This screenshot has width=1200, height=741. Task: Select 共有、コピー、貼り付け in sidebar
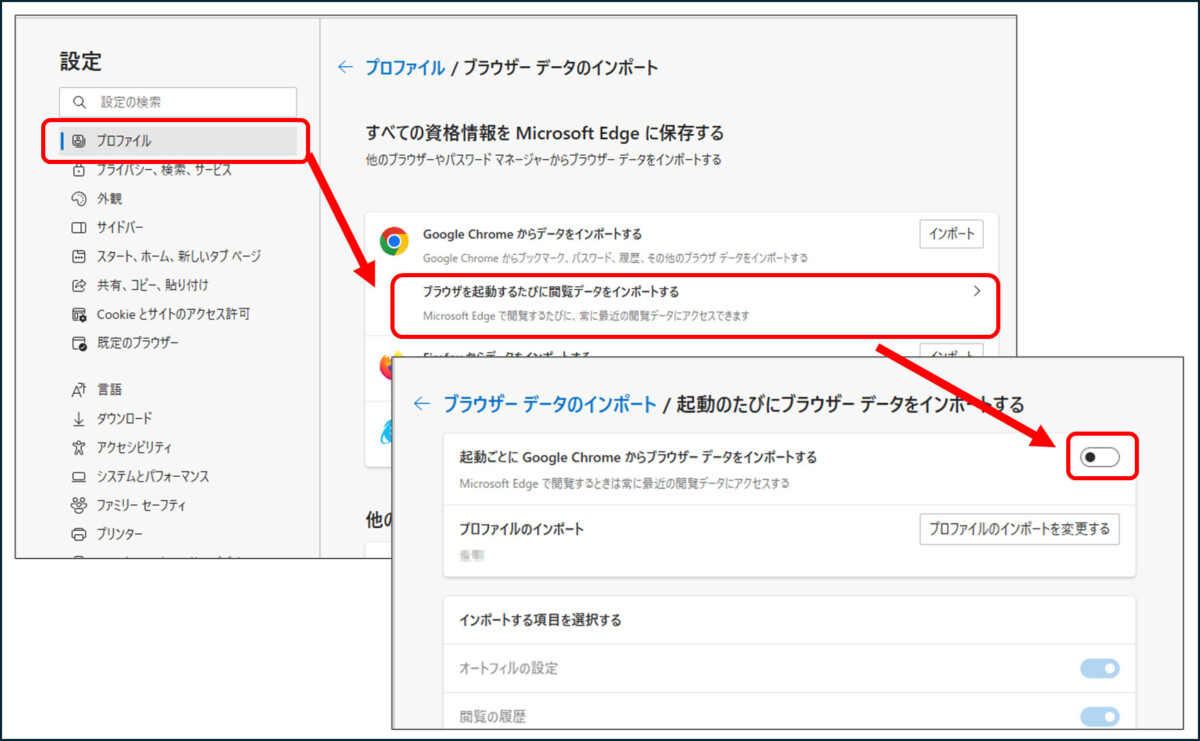click(x=153, y=285)
